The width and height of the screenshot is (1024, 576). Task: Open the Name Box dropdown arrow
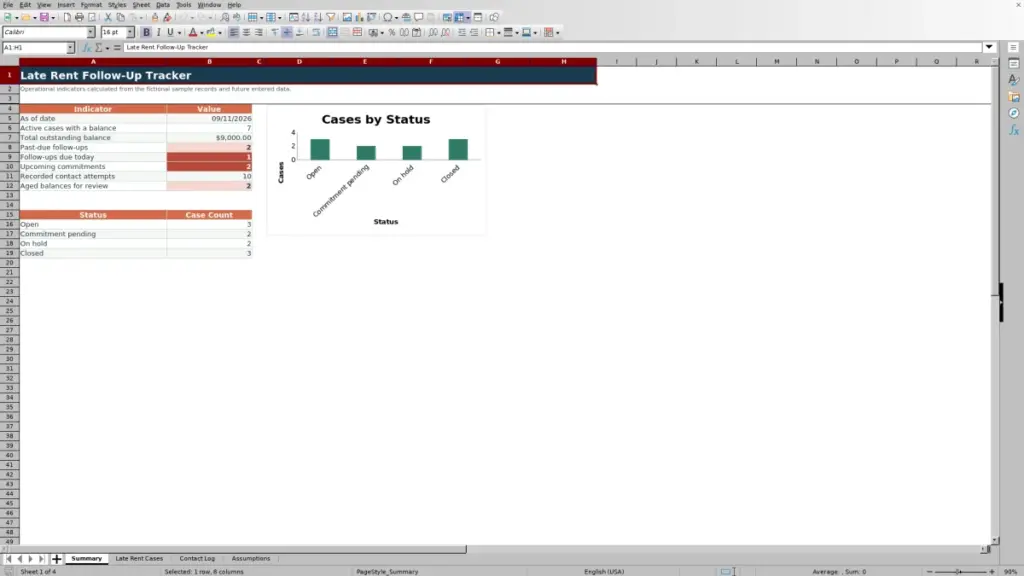click(70, 48)
